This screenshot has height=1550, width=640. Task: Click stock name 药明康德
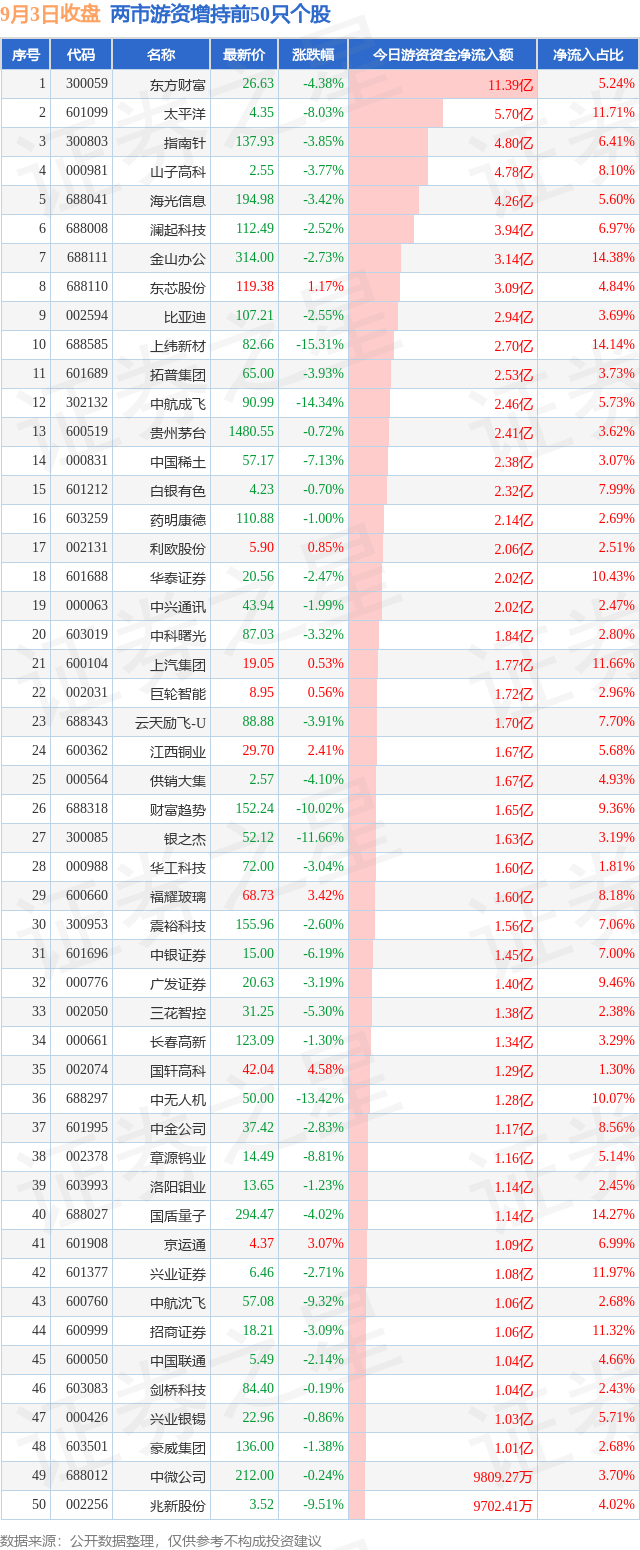(x=178, y=519)
